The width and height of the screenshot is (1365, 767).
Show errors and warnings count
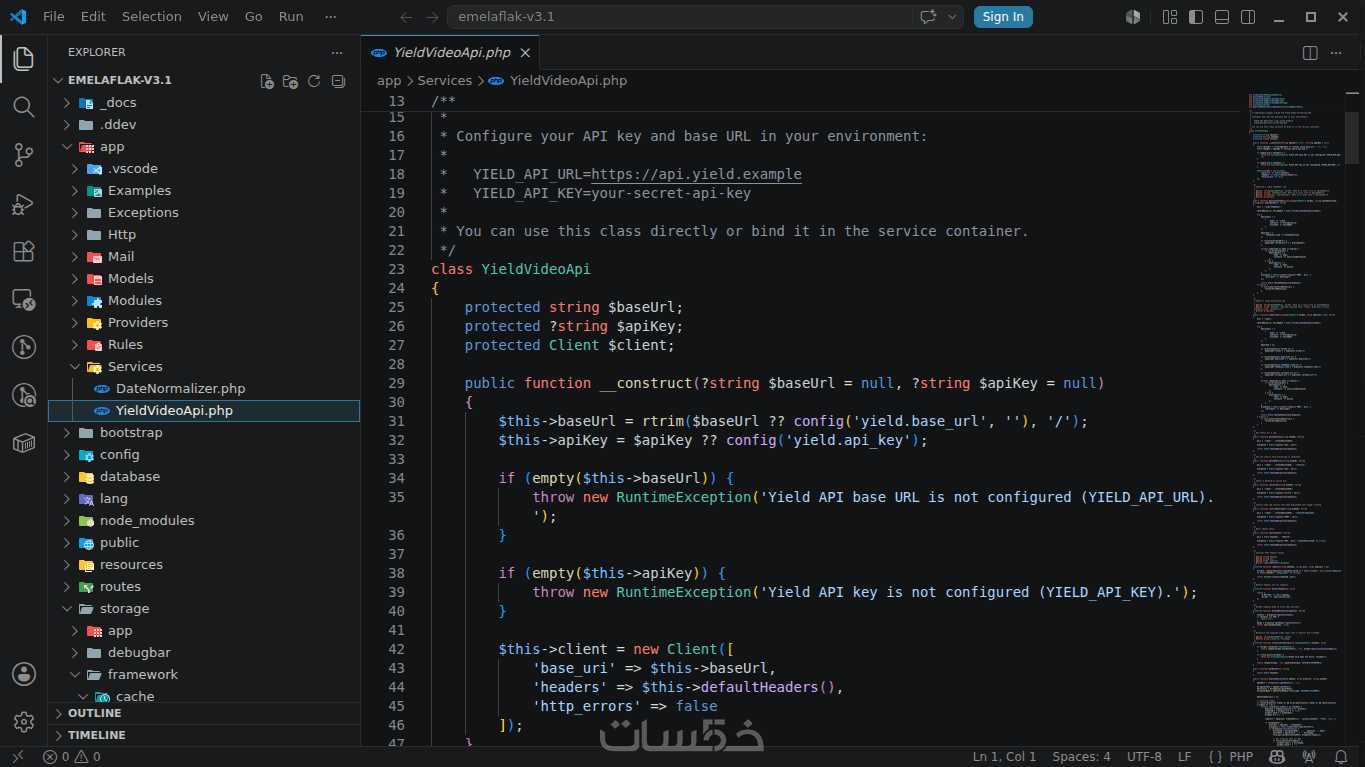72,757
